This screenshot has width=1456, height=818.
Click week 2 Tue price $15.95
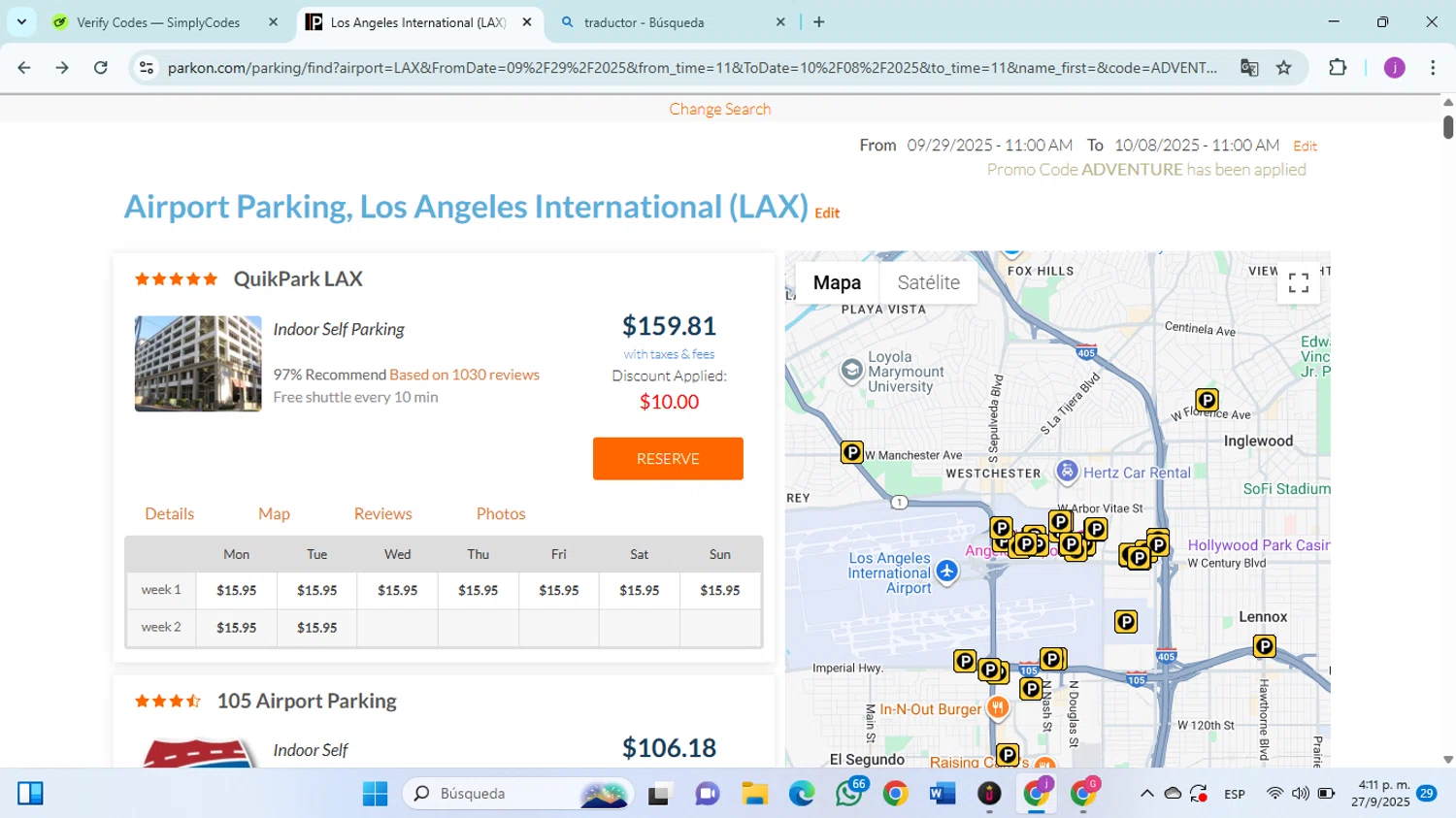coord(316,628)
